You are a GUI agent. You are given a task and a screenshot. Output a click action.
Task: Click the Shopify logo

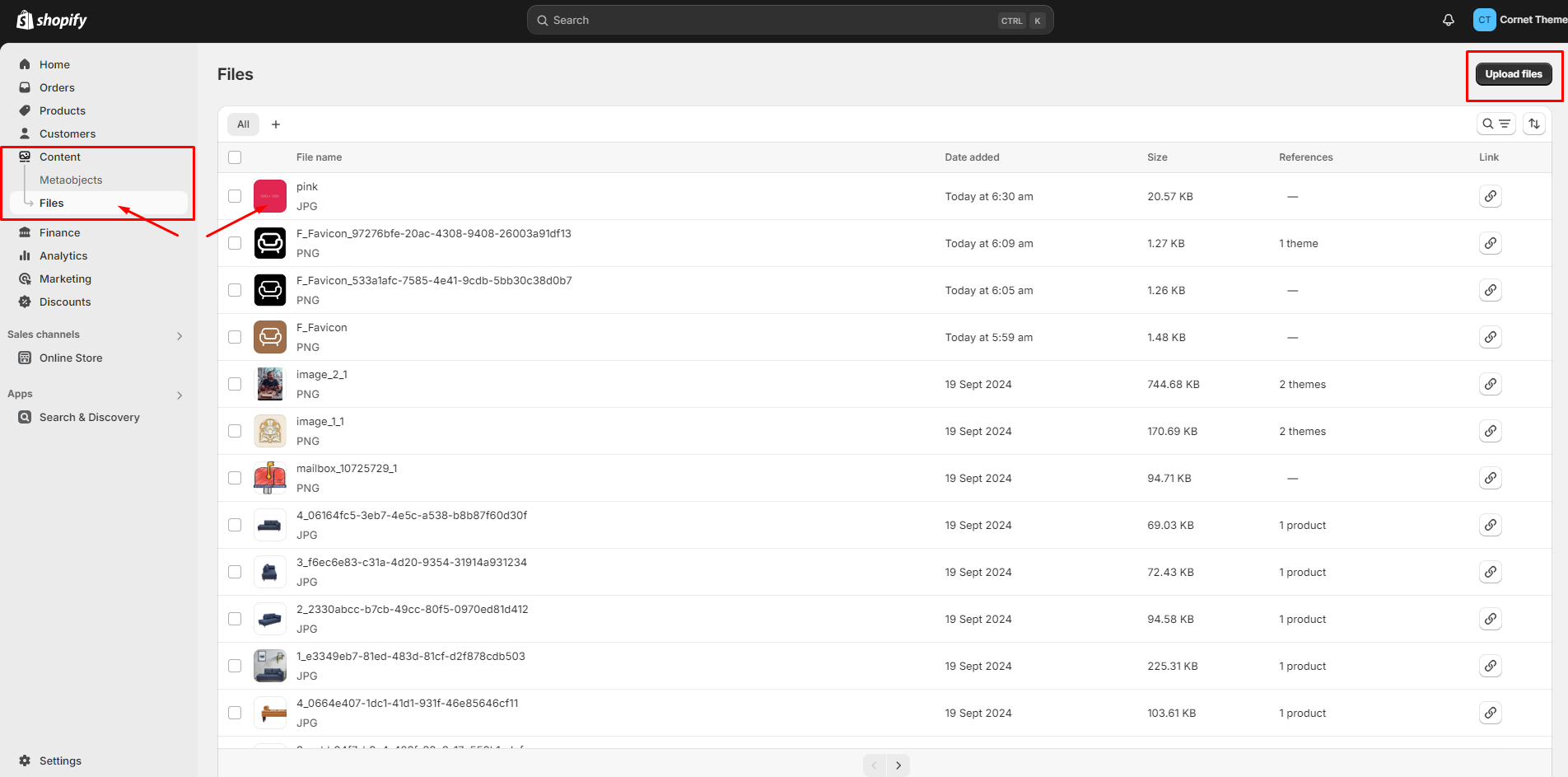[52, 20]
